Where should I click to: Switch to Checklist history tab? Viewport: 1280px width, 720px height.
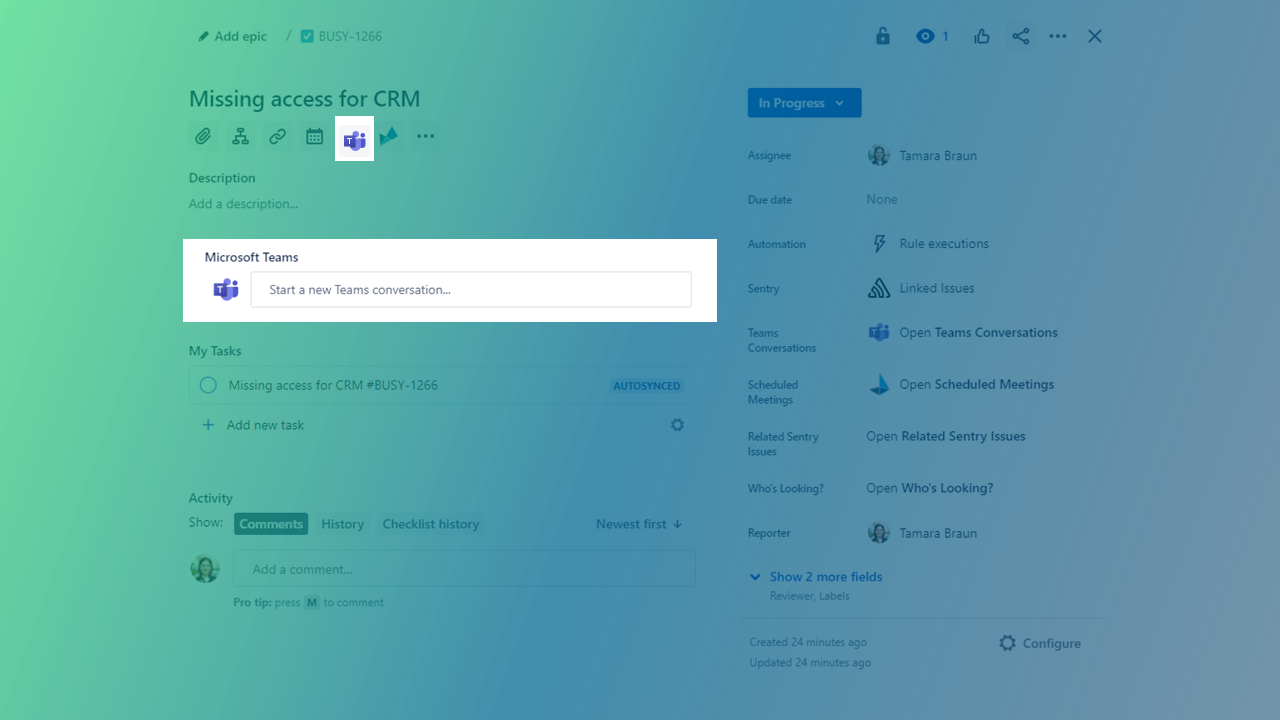tap(430, 524)
